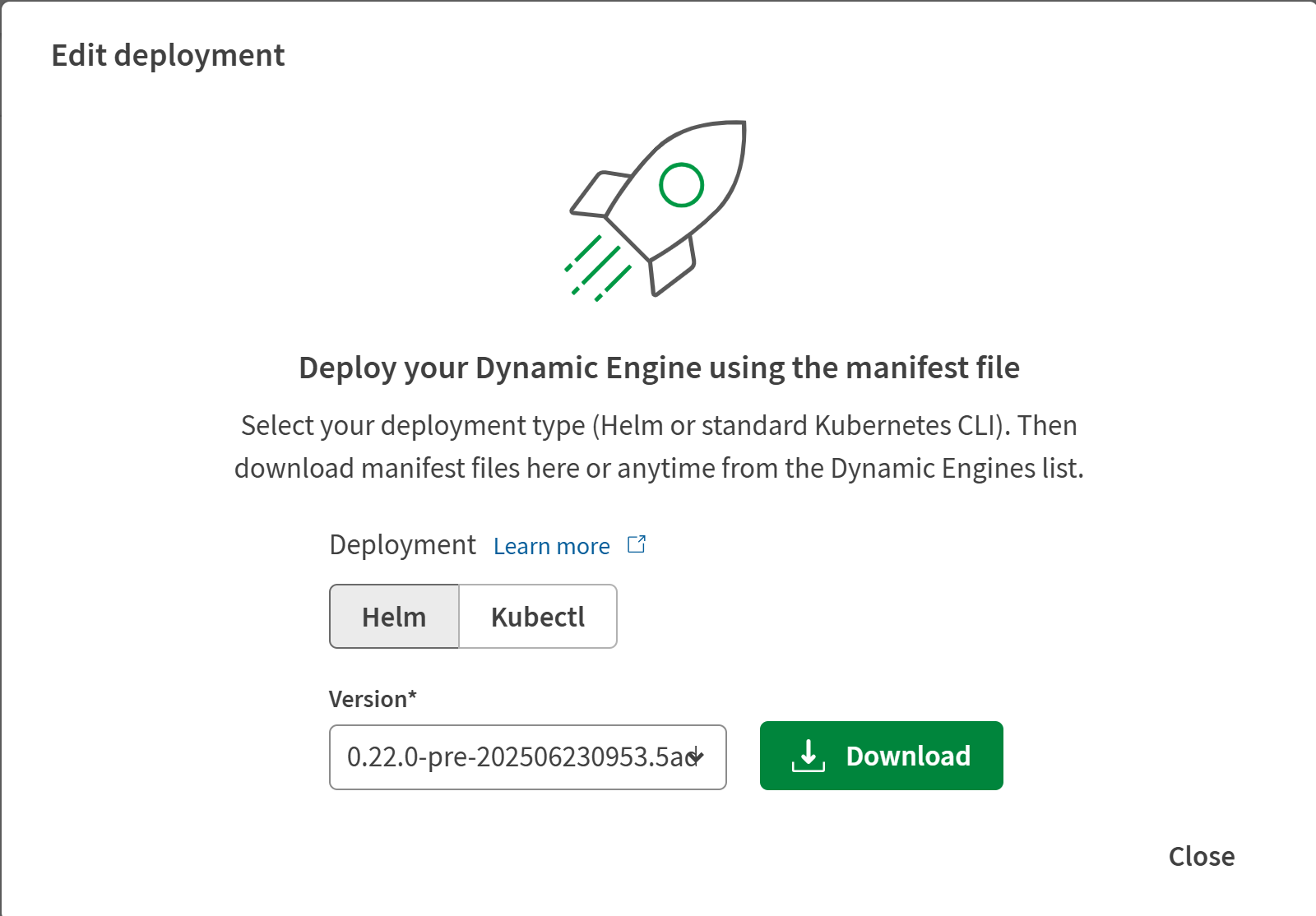Click the Edit deployment dialog title

coord(168,55)
